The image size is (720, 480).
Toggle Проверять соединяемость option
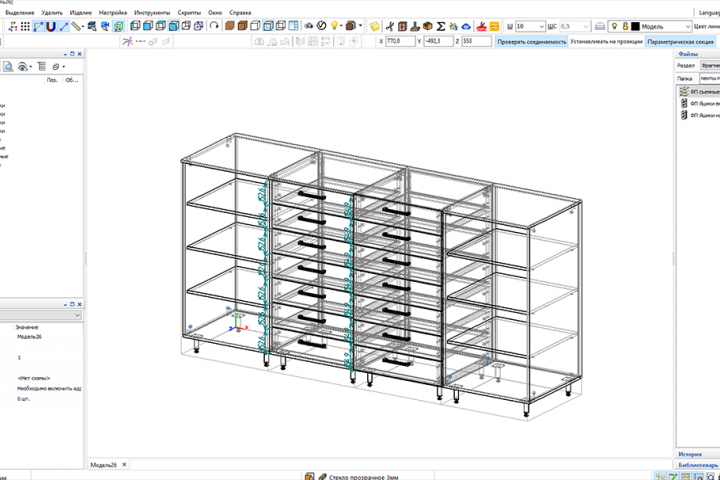click(531, 42)
